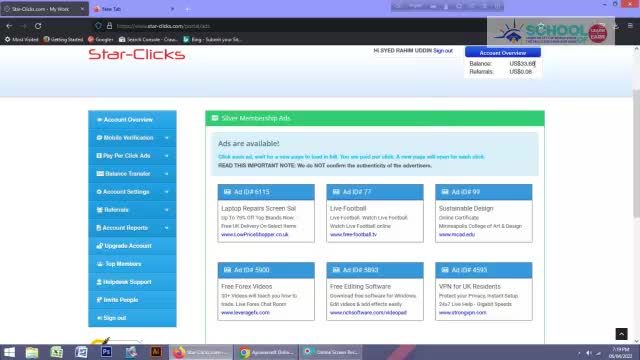Open the Firefox application menu

coord(630,26)
